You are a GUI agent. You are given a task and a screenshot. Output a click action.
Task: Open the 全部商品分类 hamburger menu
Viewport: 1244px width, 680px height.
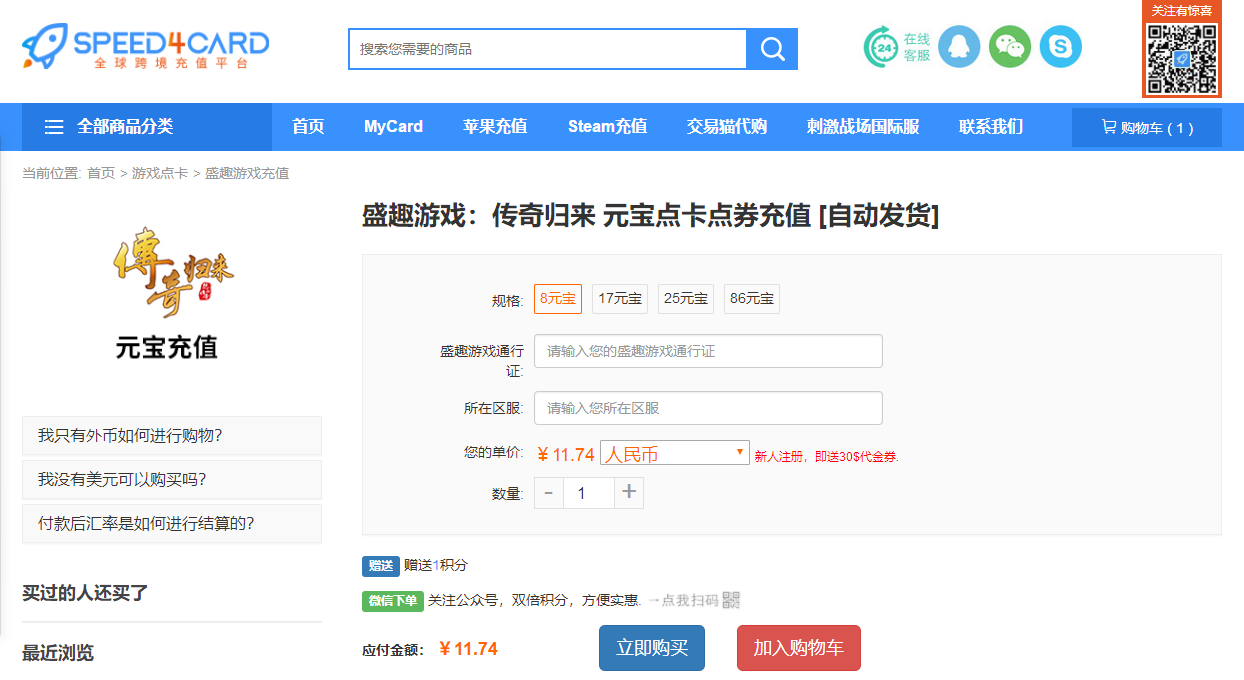[147, 127]
